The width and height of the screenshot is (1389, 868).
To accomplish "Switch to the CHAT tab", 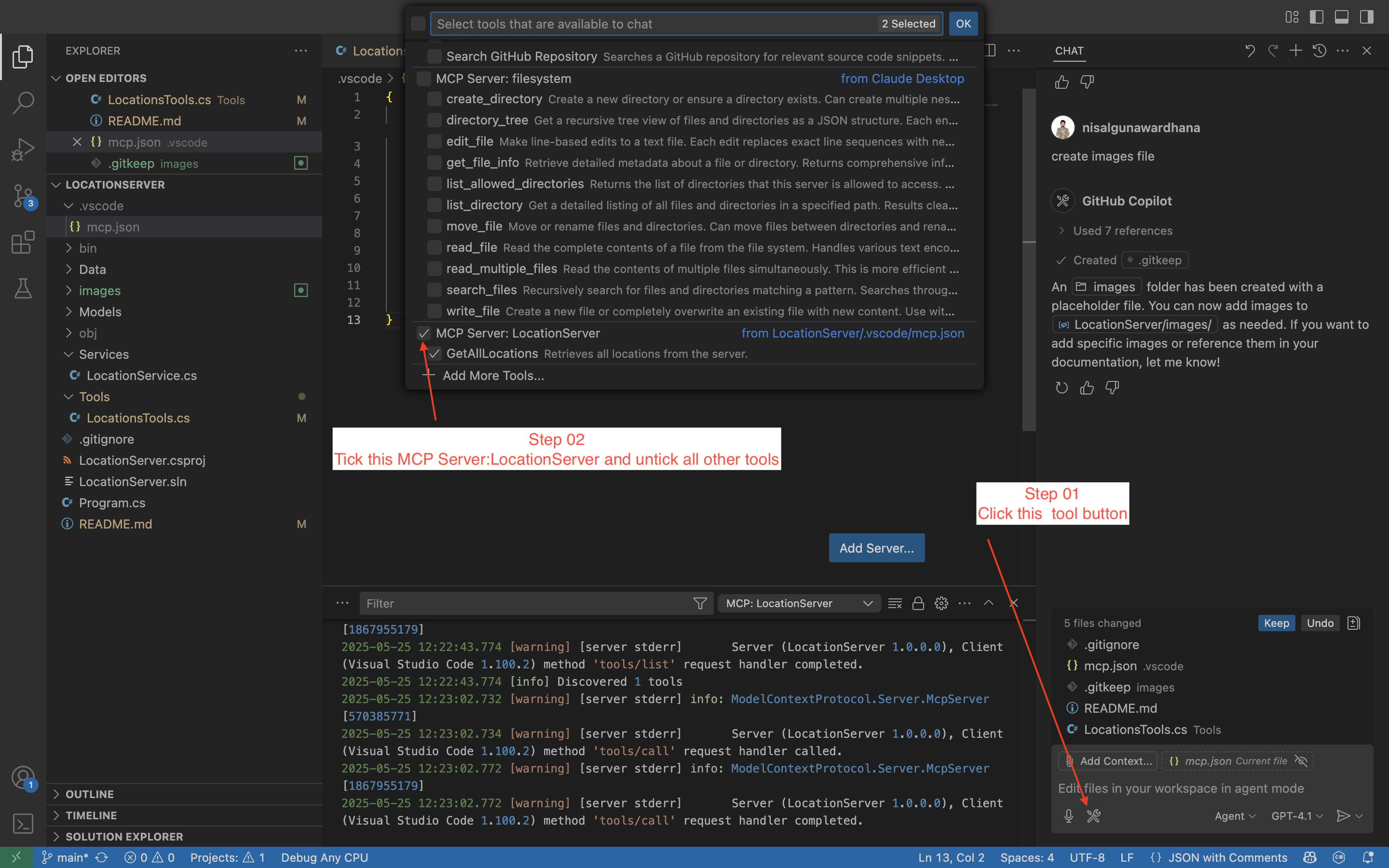I will click(x=1070, y=51).
